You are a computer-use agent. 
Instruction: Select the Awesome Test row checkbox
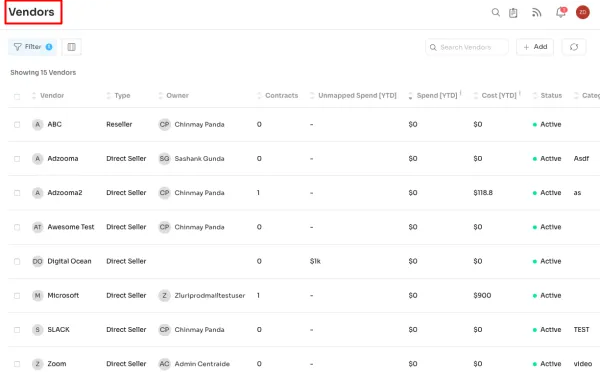(17, 227)
